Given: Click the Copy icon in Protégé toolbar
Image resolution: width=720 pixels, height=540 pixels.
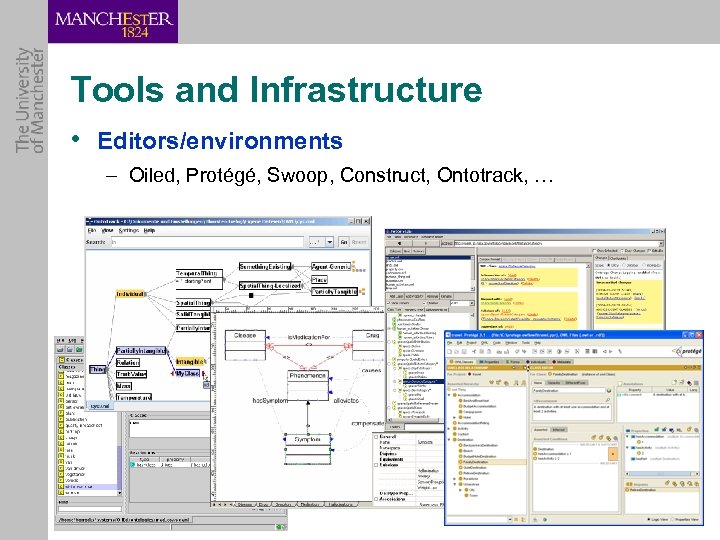Looking at the screenshot, I should pyautogui.click(x=481, y=352).
